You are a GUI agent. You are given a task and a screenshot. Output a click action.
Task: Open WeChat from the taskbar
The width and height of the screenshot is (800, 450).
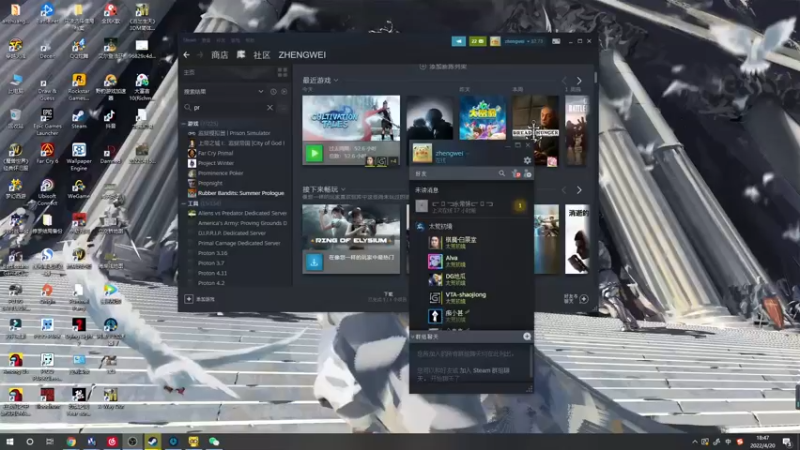214,441
